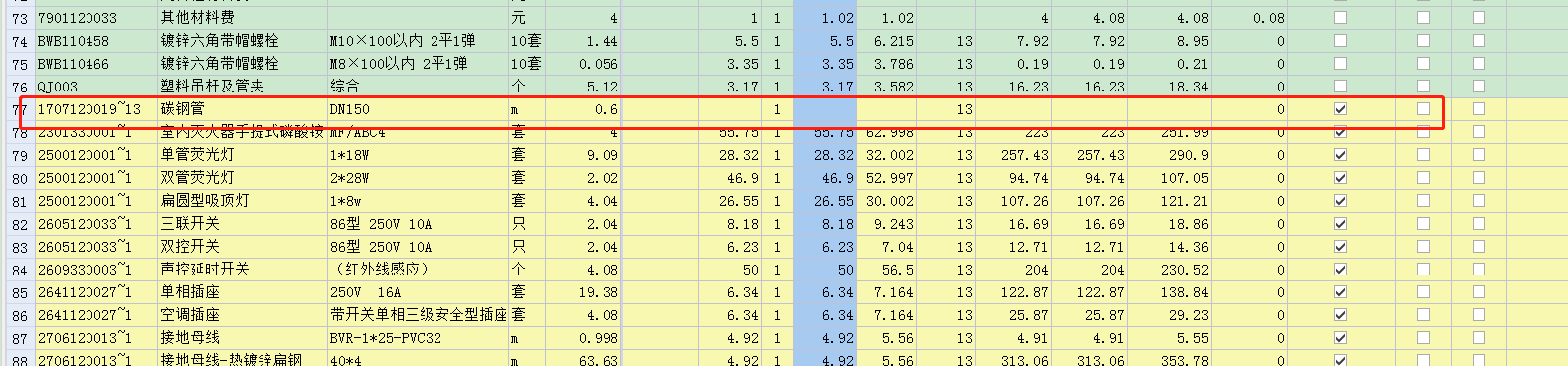Uncheck the ticked box in 三联开关 row

coord(1340,224)
